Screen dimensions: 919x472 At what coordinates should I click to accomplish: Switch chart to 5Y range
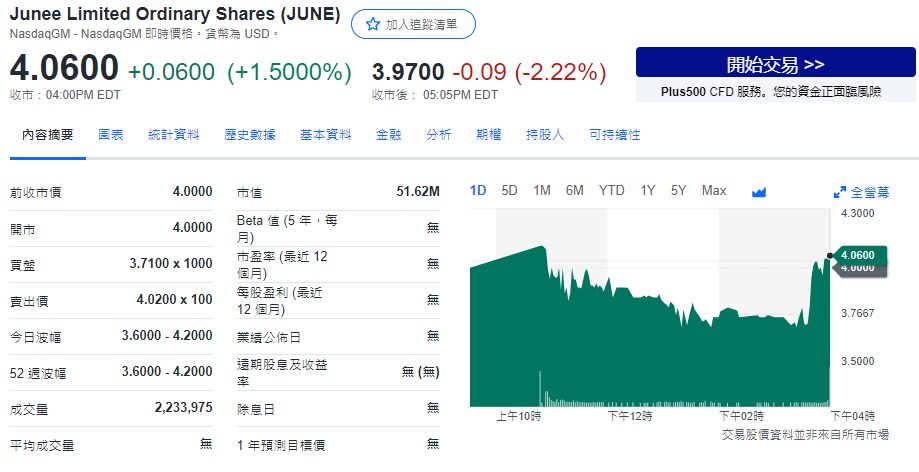(x=679, y=190)
